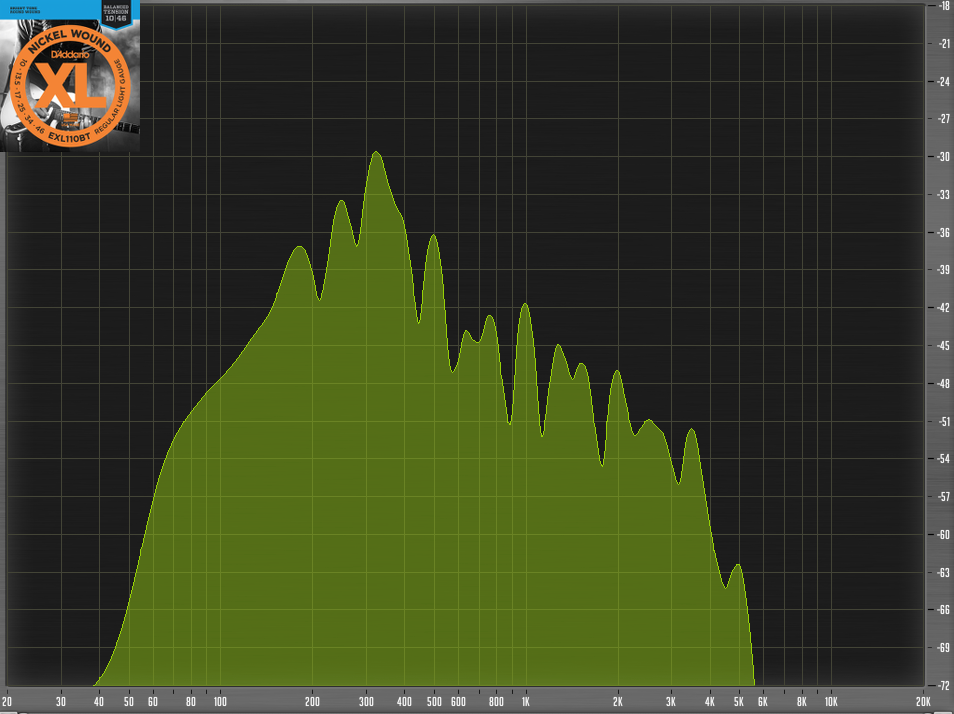This screenshot has height=714, width=954.
Task: Click the "50" frequency axis label
Action: [x=129, y=702]
